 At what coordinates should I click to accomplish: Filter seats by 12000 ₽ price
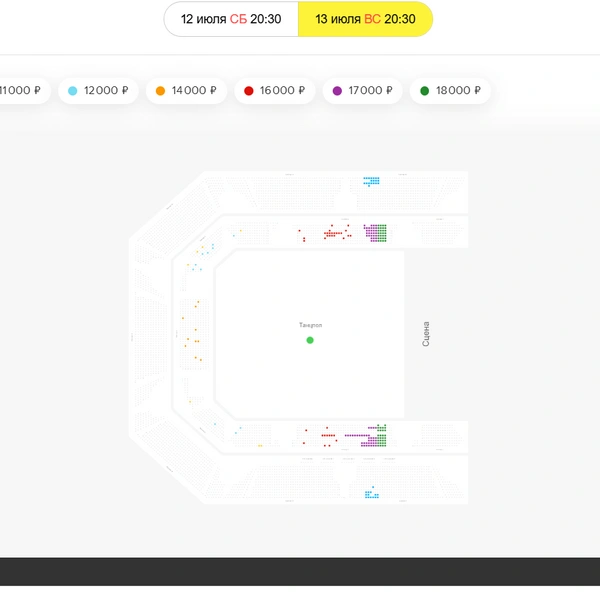point(98,91)
